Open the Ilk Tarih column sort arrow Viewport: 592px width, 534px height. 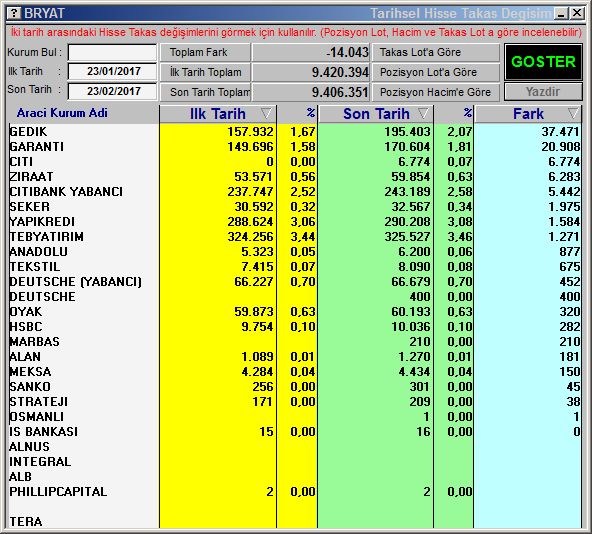coord(266,113)
